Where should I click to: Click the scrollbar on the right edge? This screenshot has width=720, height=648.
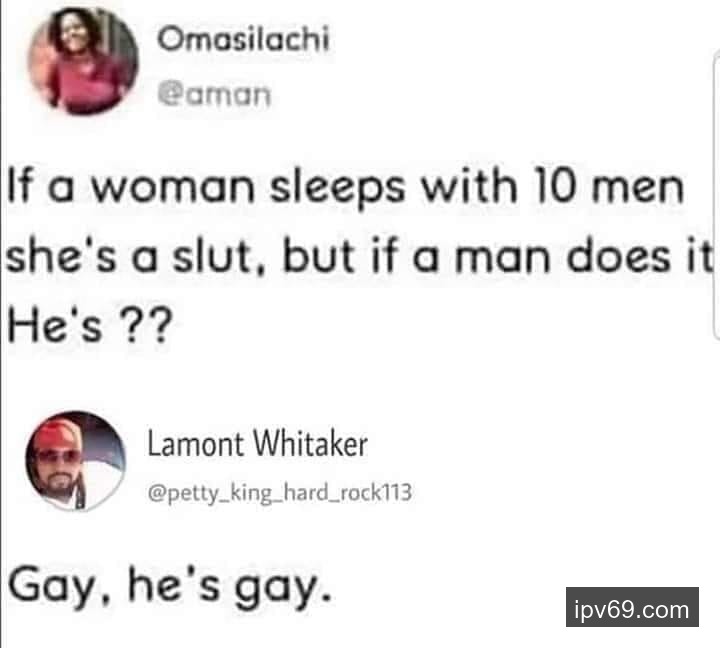(x=716, y=196)
